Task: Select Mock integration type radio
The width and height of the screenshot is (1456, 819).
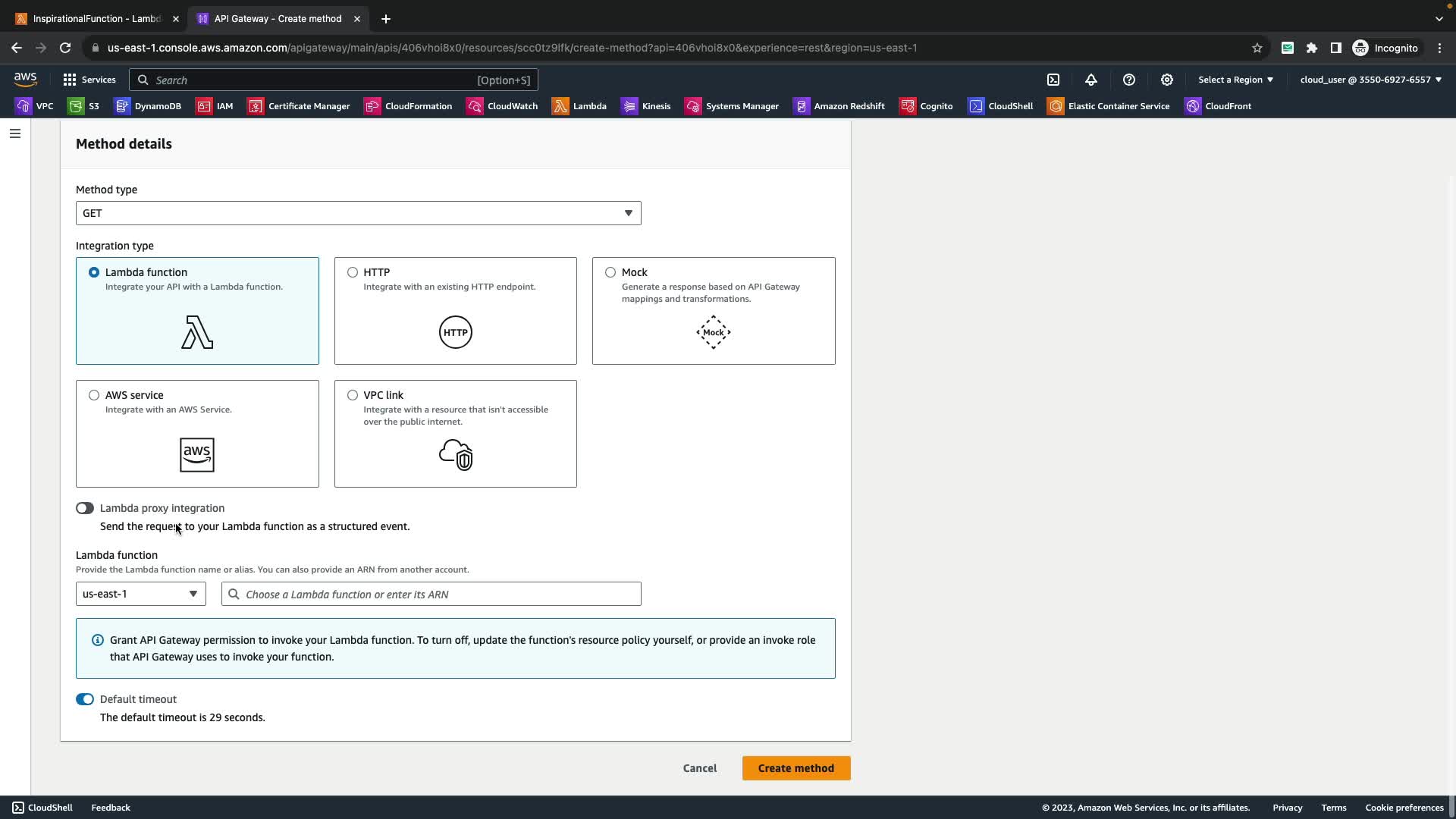Action: coord(610,272)
